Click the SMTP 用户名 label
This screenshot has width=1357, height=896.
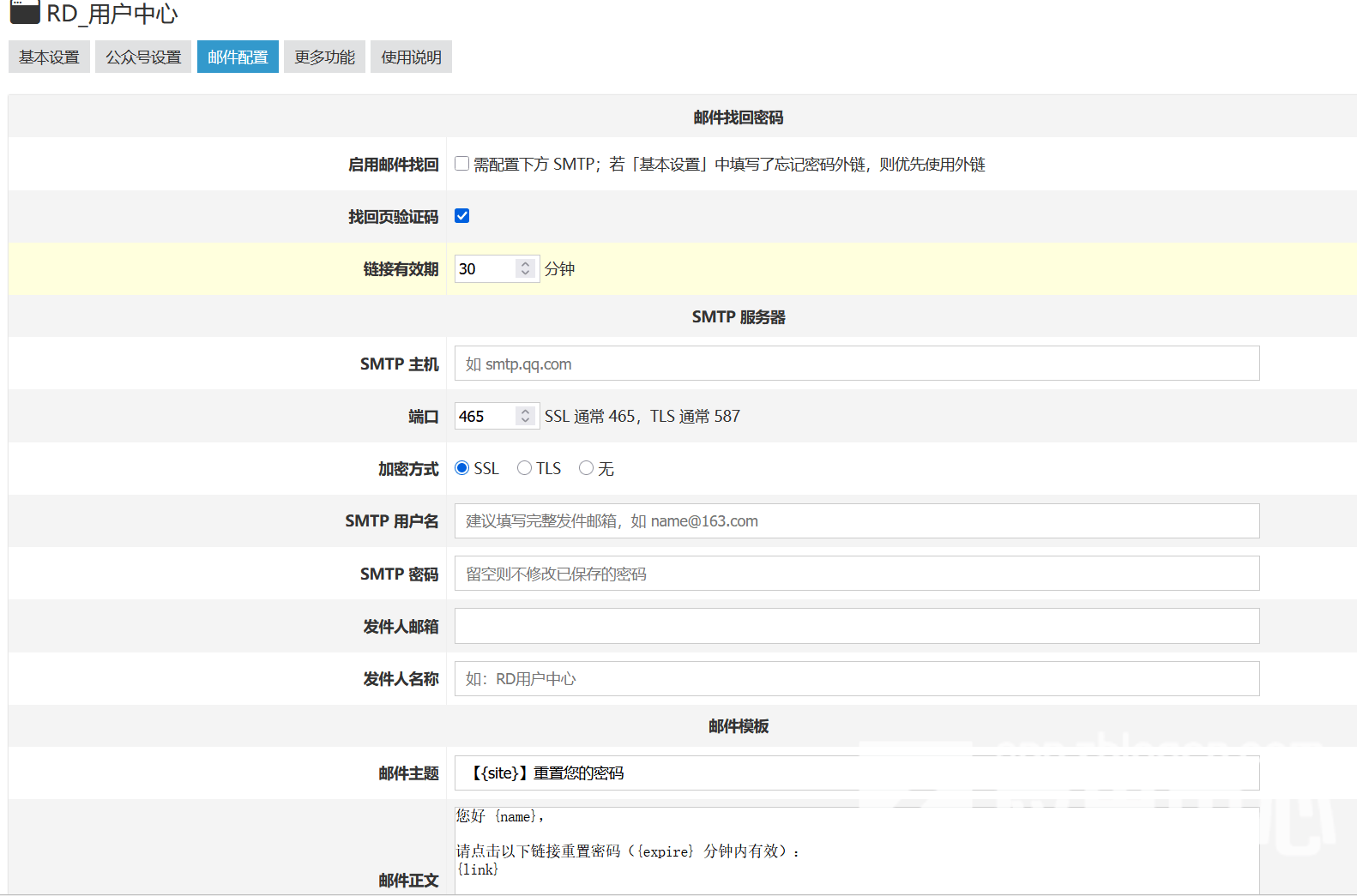point(392,521)
